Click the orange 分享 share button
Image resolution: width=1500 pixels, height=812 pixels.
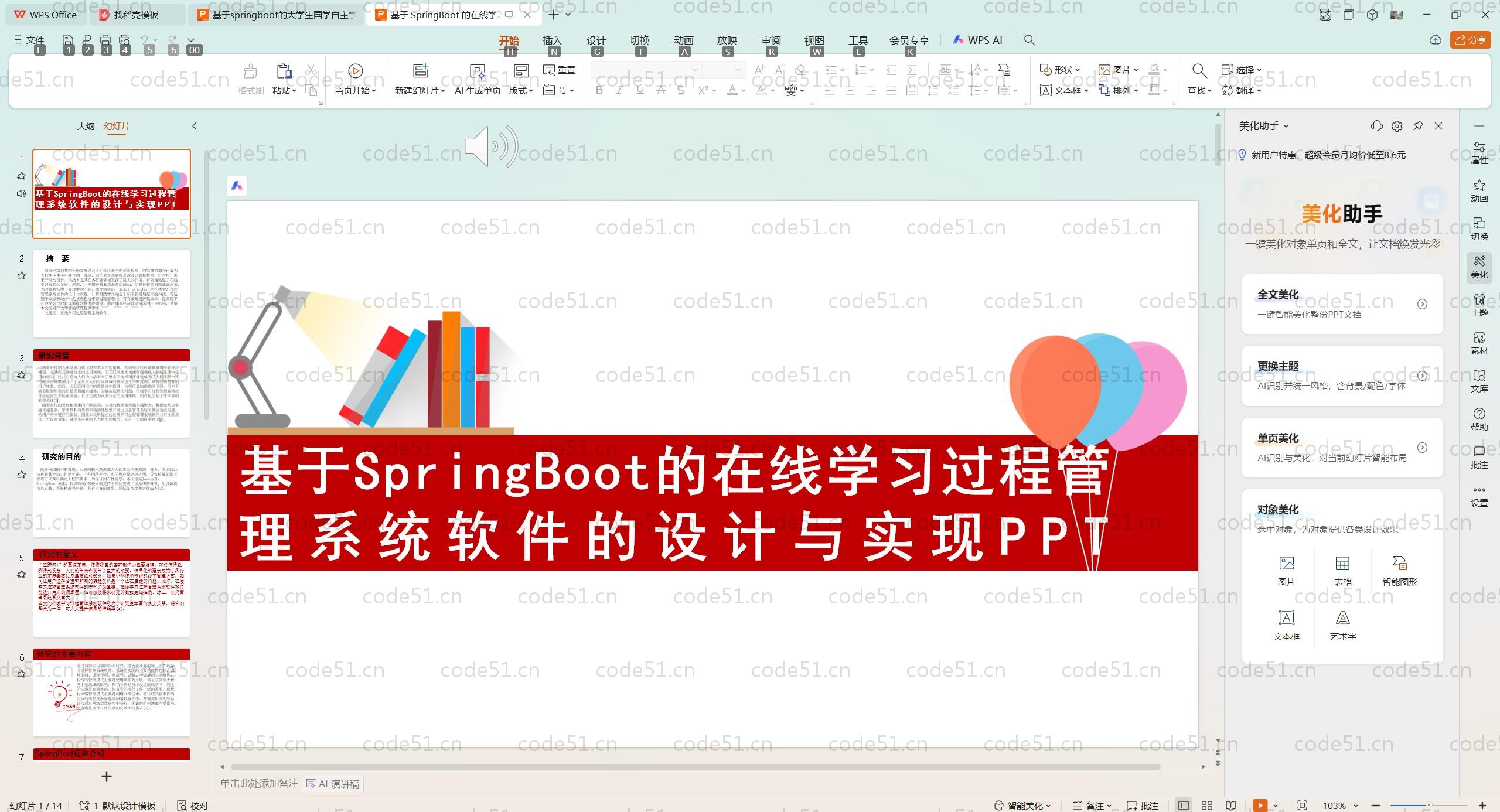(x=1470, y=40)
